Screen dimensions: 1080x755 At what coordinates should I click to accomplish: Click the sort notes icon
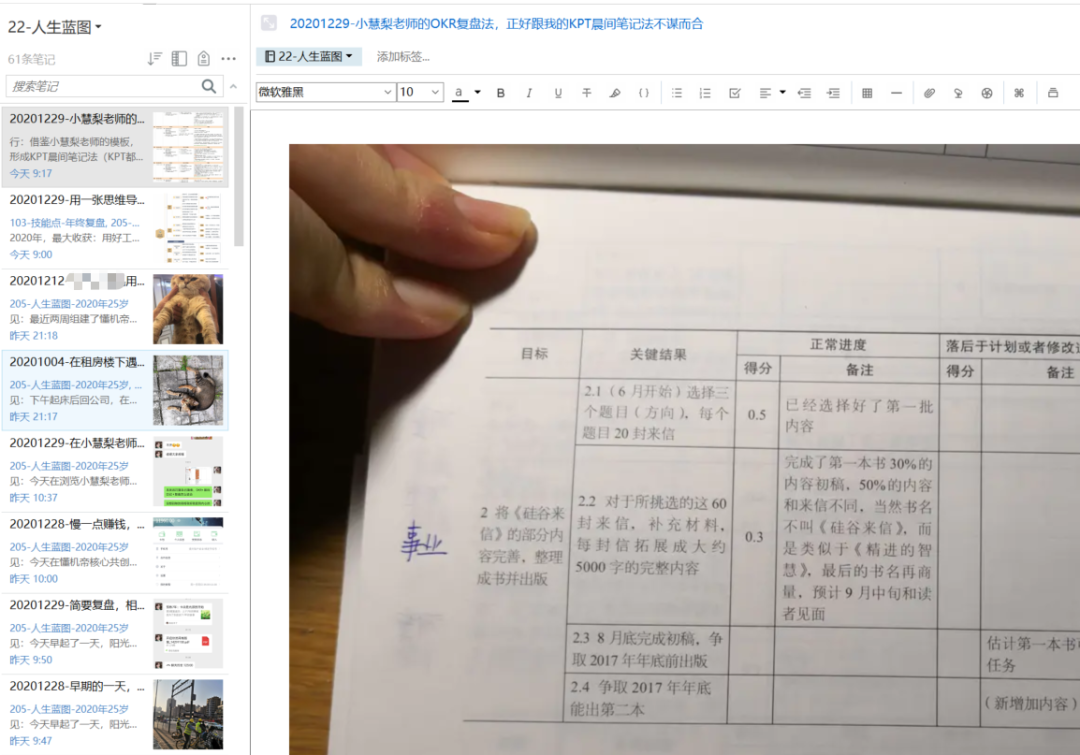pos(155,59)
